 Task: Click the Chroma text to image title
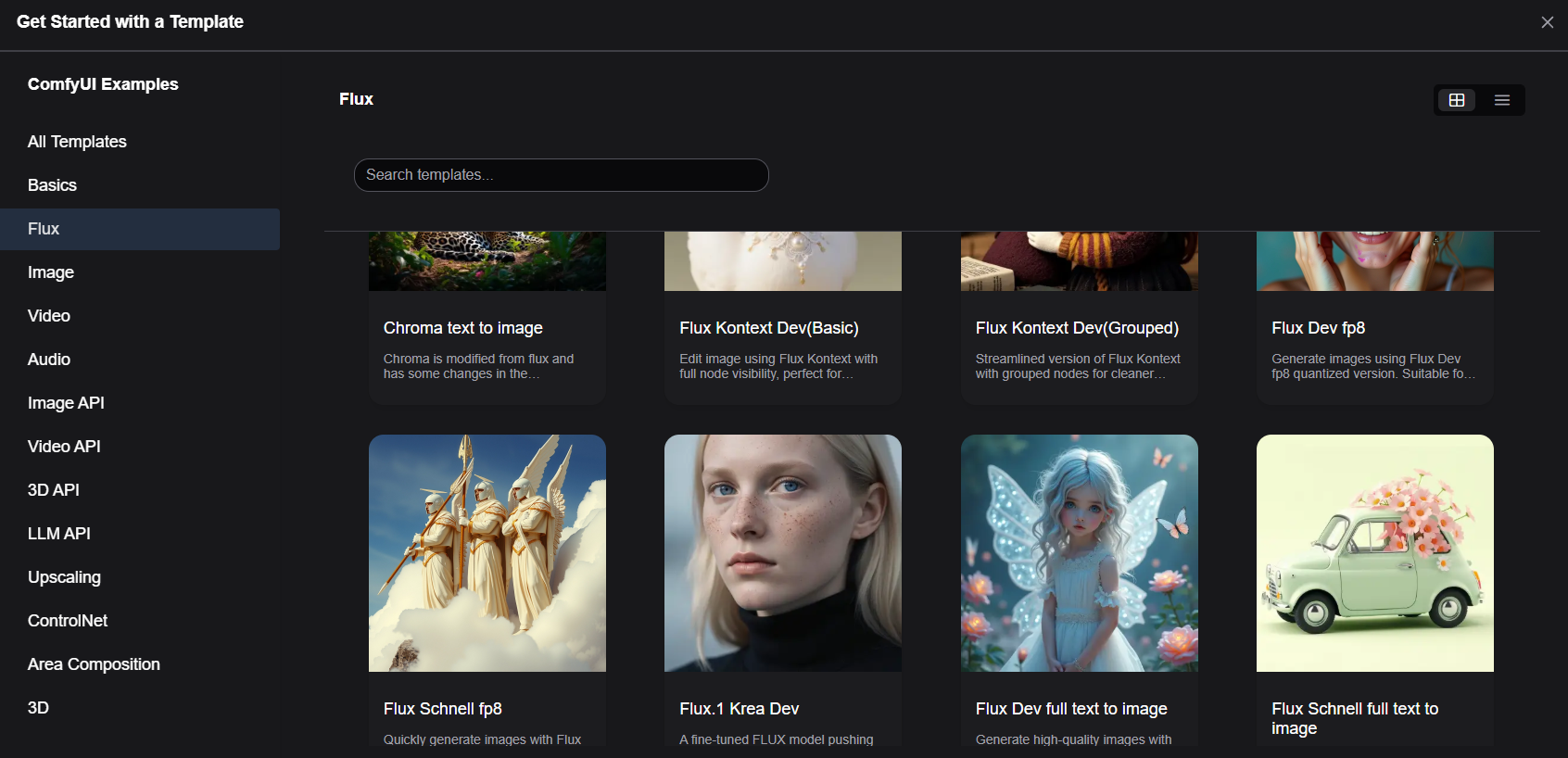pyautogui.click(x=463, y=328)
